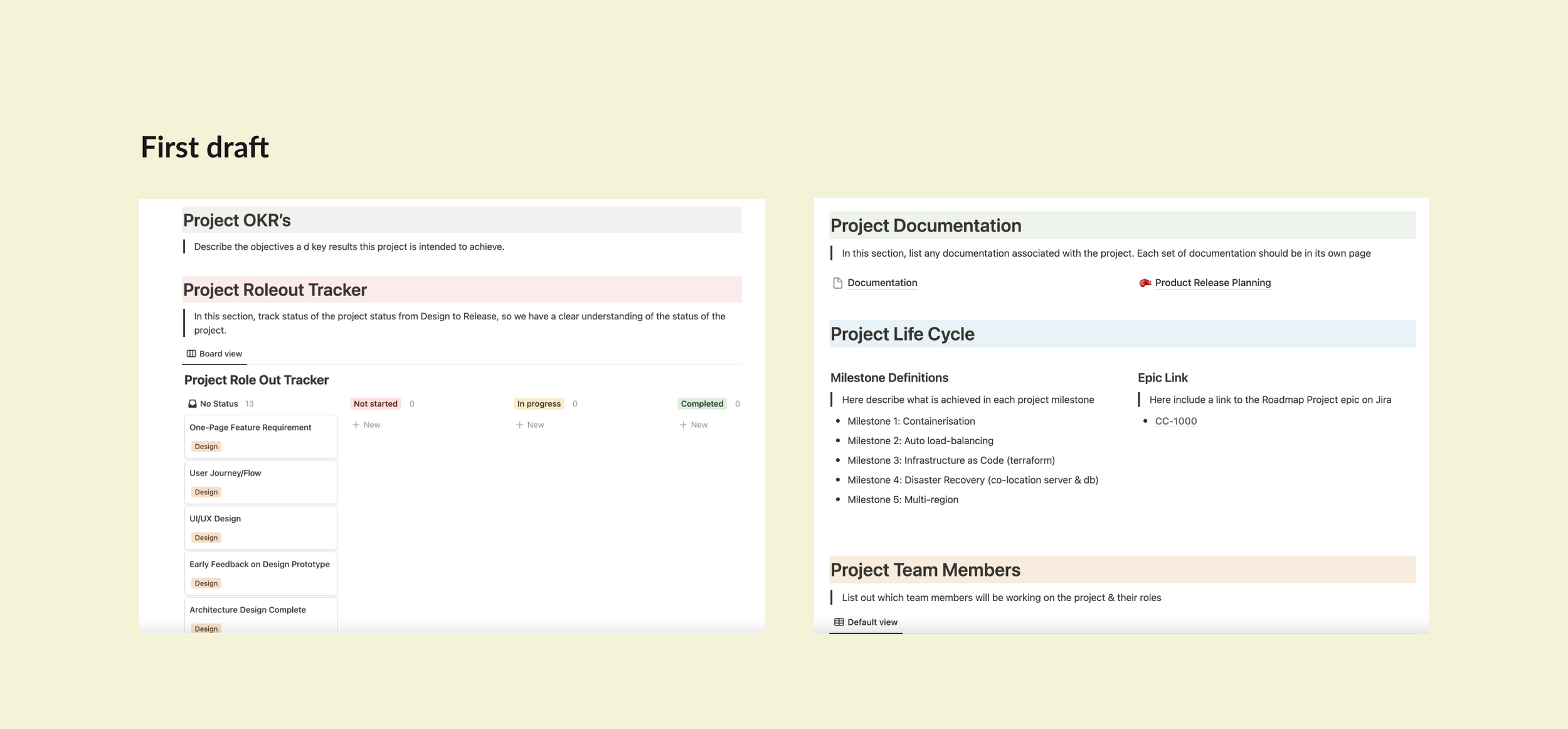Click plus icon under Completed
The image size is (1568, 729).
point(683,425)
